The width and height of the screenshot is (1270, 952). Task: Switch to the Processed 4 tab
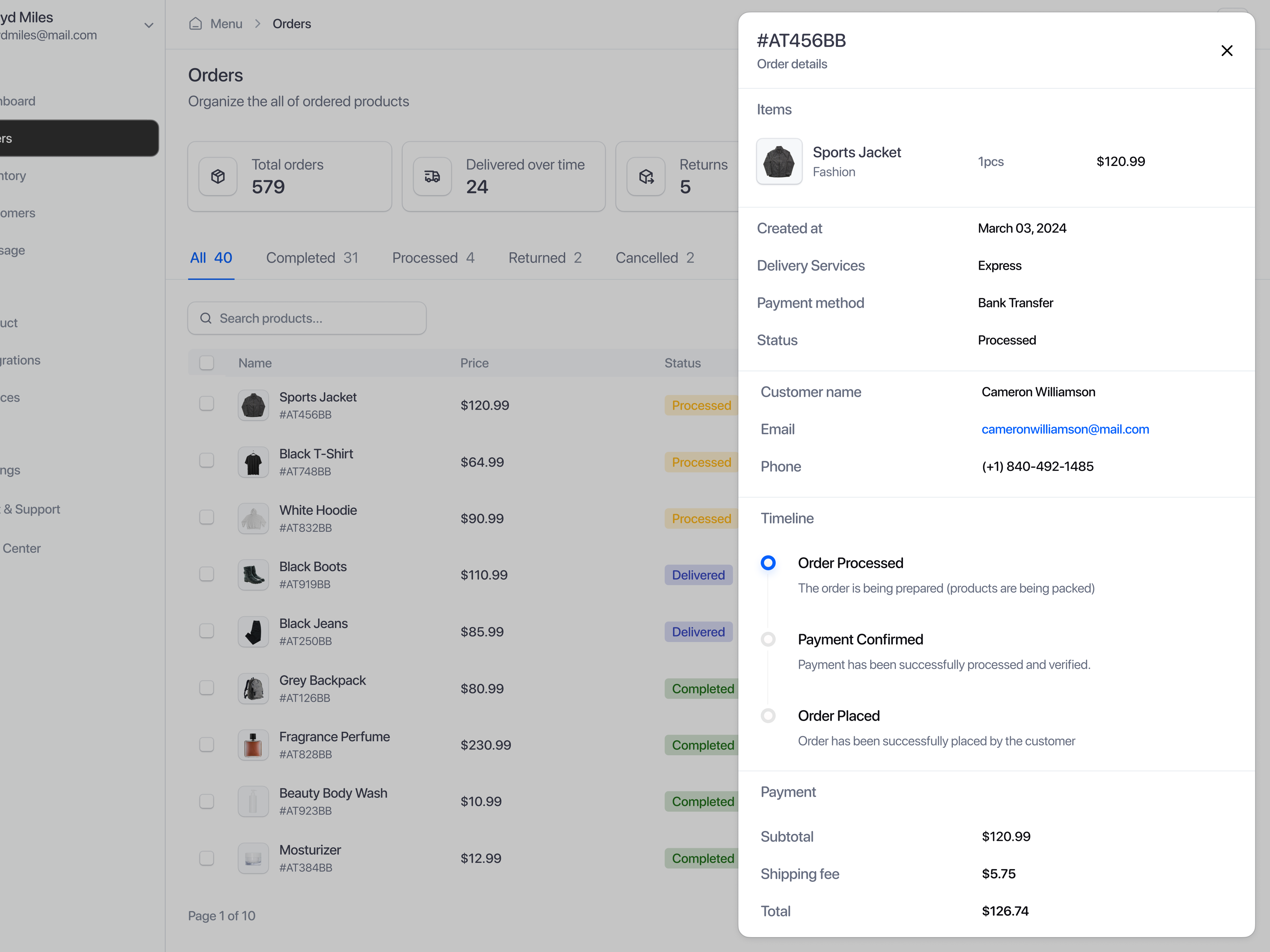click(x=433, y=258)
